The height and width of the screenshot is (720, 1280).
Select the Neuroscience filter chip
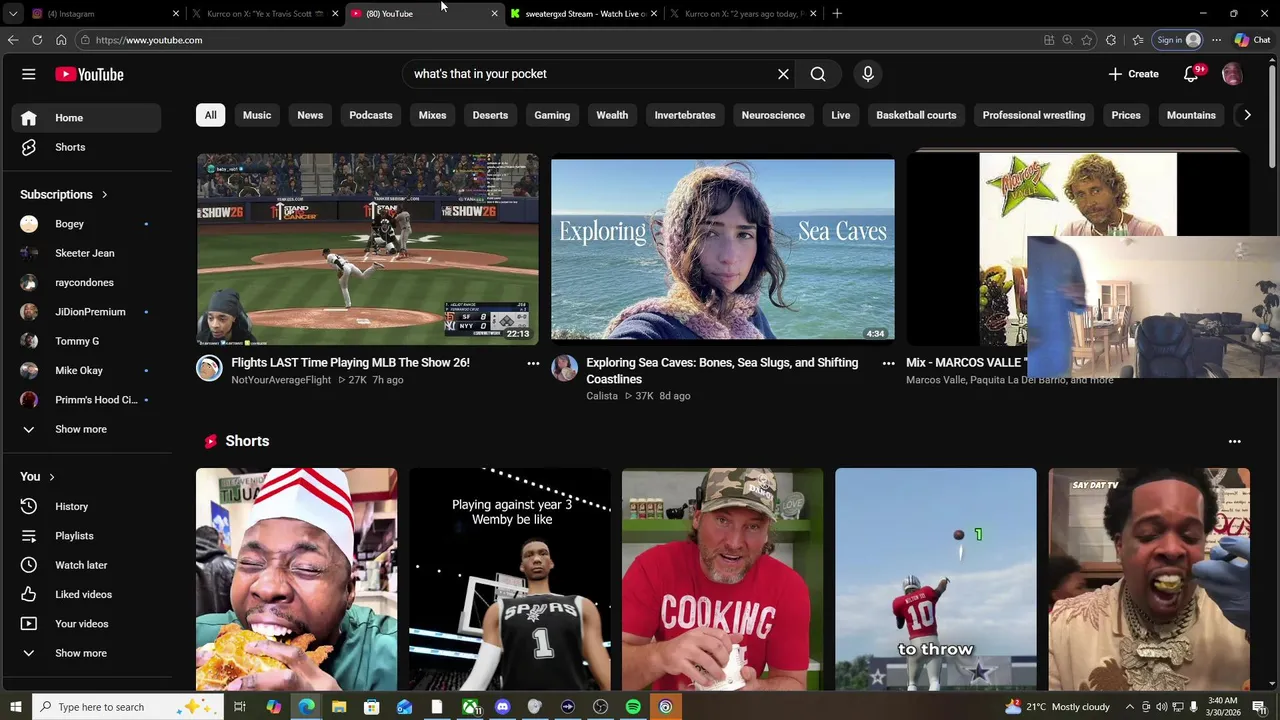(773, 115)
